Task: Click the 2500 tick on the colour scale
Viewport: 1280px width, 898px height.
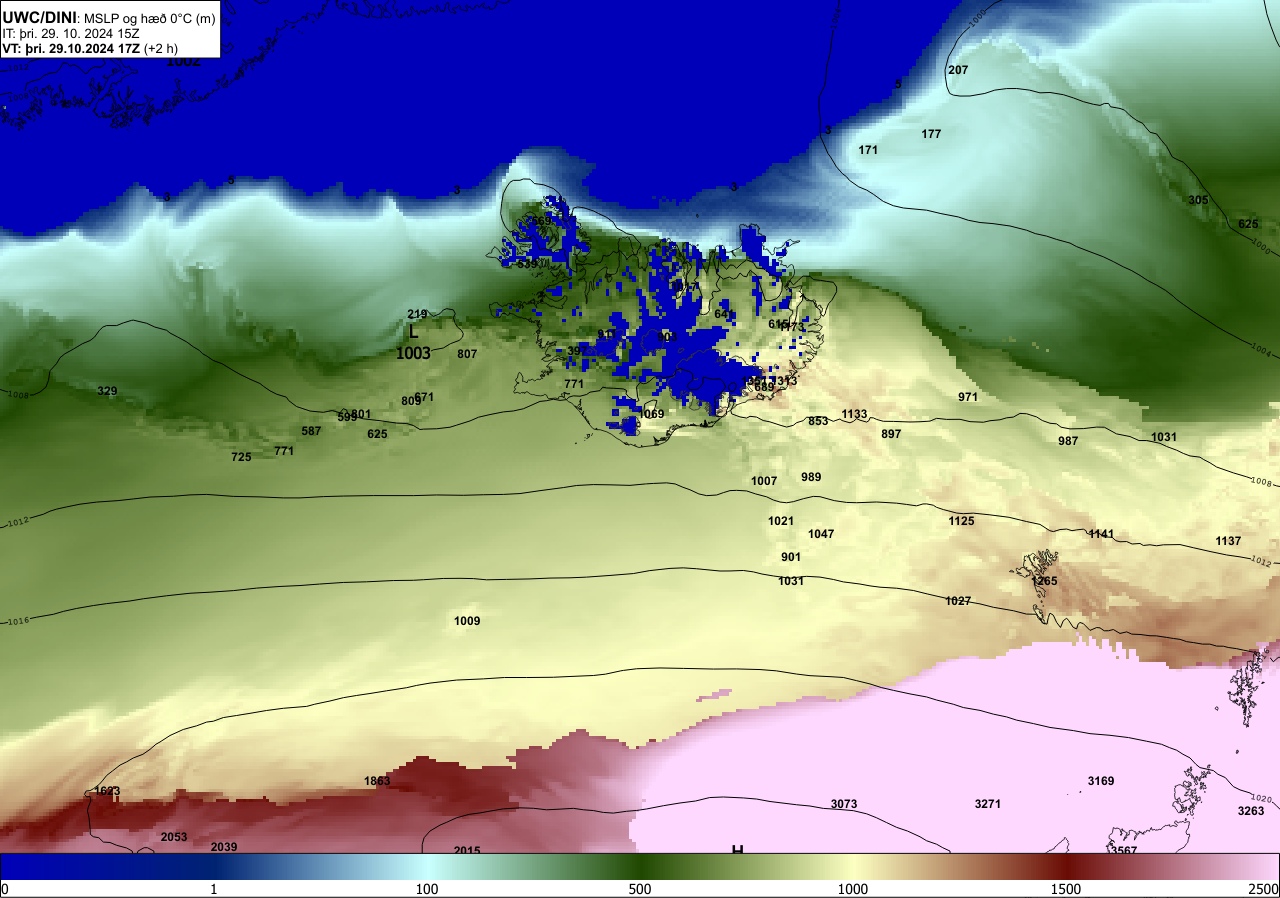Action: (1263, 889)
